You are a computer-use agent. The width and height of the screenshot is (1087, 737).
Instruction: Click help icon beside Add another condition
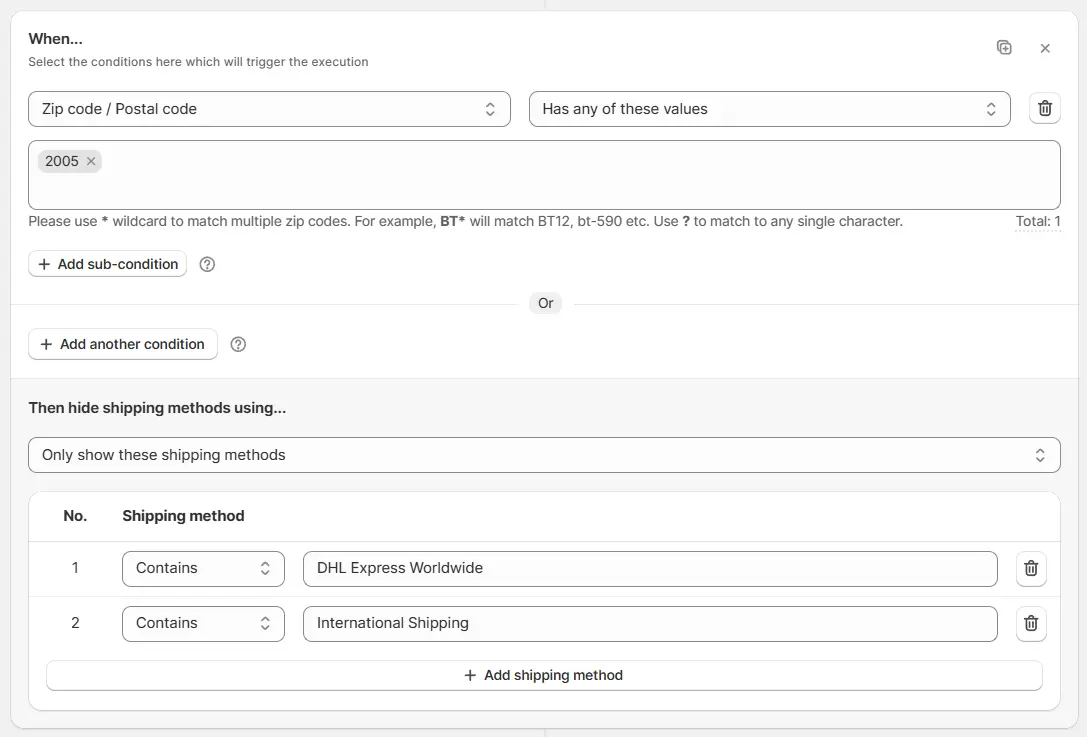[x=238, y=344]
